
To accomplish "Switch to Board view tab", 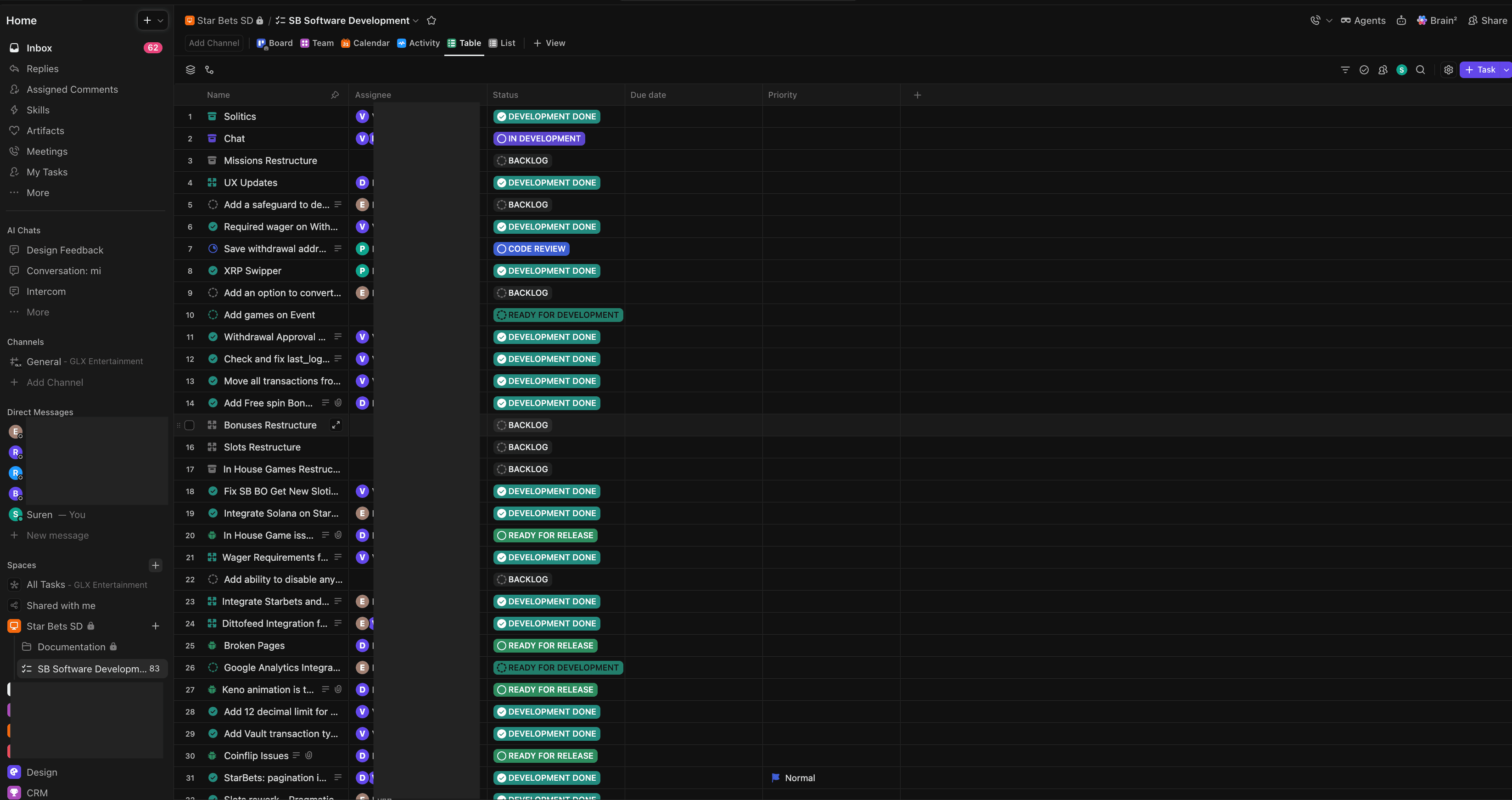I will (x=274, y=43).
